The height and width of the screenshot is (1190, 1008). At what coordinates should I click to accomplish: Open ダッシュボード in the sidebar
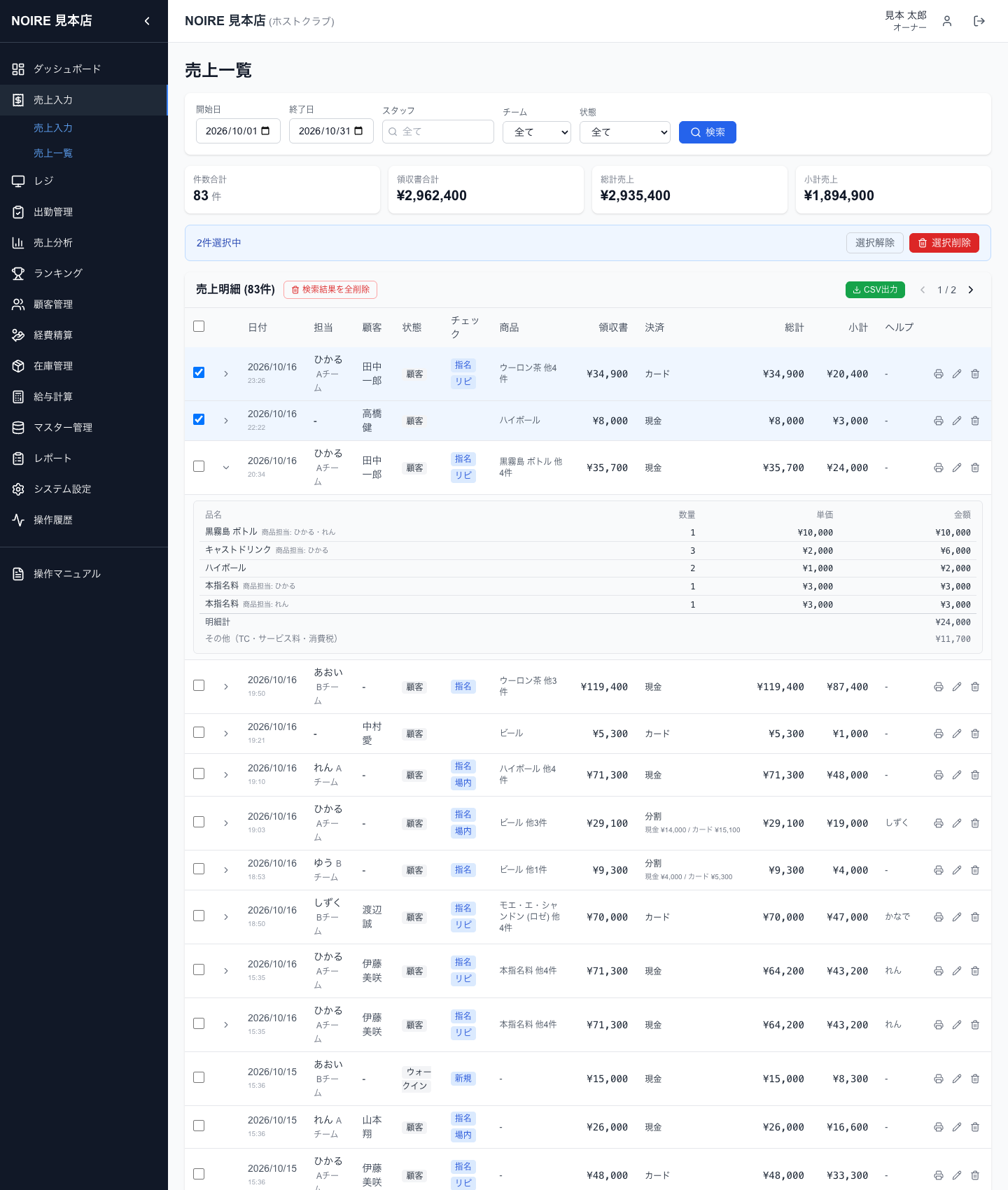point(84,69)
